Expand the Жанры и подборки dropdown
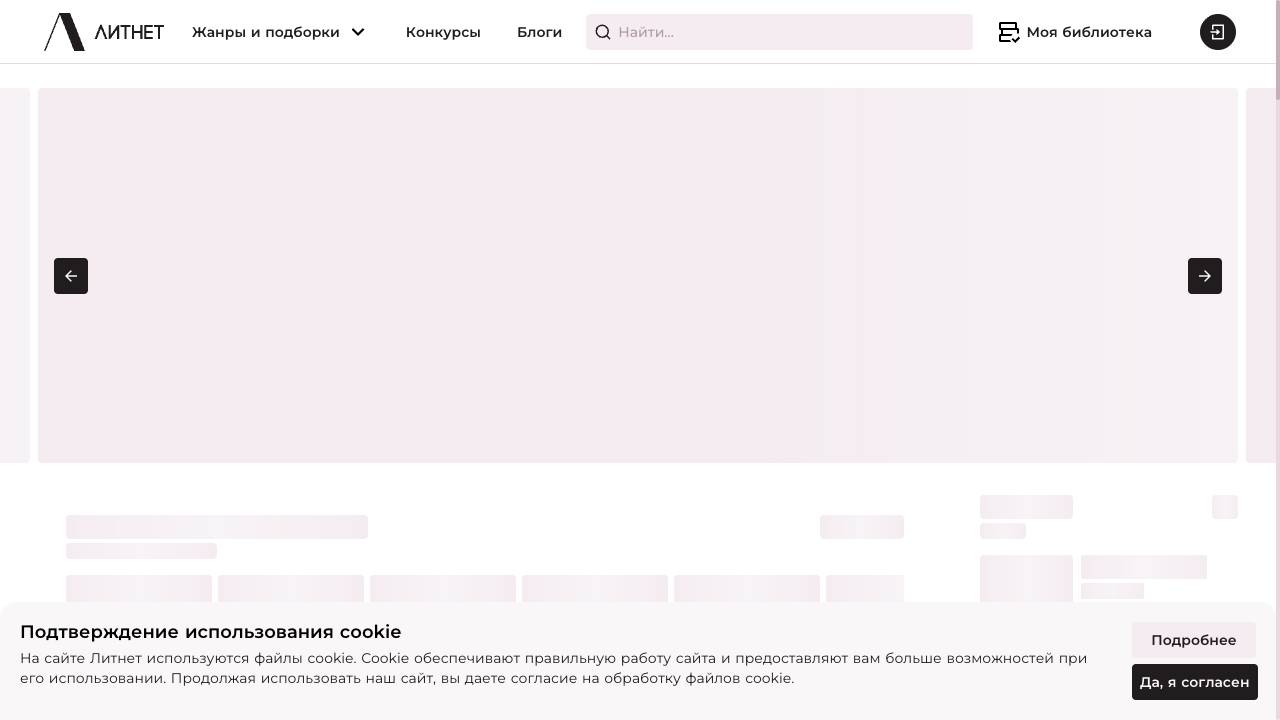The width and height of the screenshot is (1280, 720). 279,32
